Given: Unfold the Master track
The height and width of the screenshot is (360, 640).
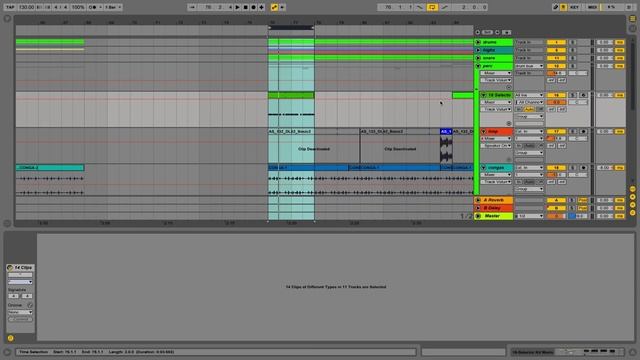Looking at the screenshot, I should click(478, 216).
